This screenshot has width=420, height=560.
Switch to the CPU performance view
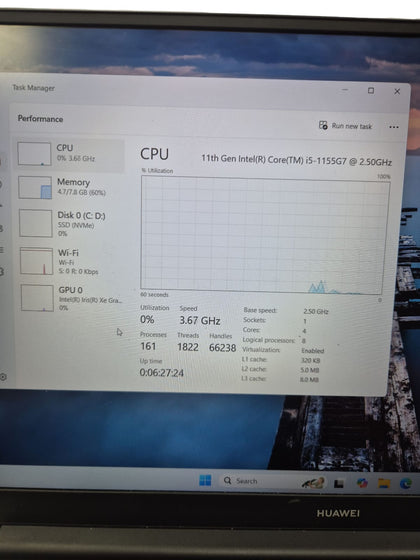pos(70,154)
